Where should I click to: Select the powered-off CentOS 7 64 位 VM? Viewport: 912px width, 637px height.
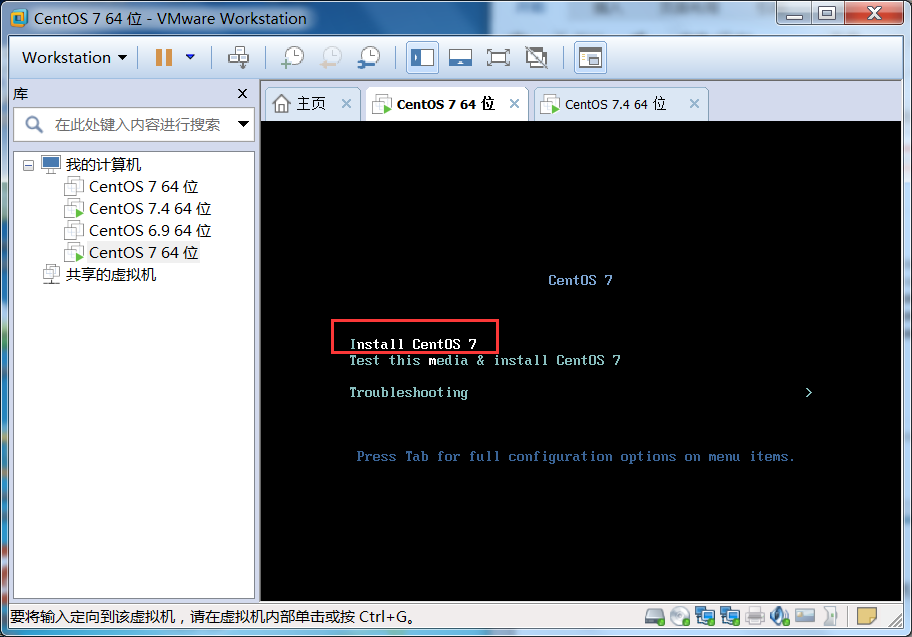click(144, 187)
